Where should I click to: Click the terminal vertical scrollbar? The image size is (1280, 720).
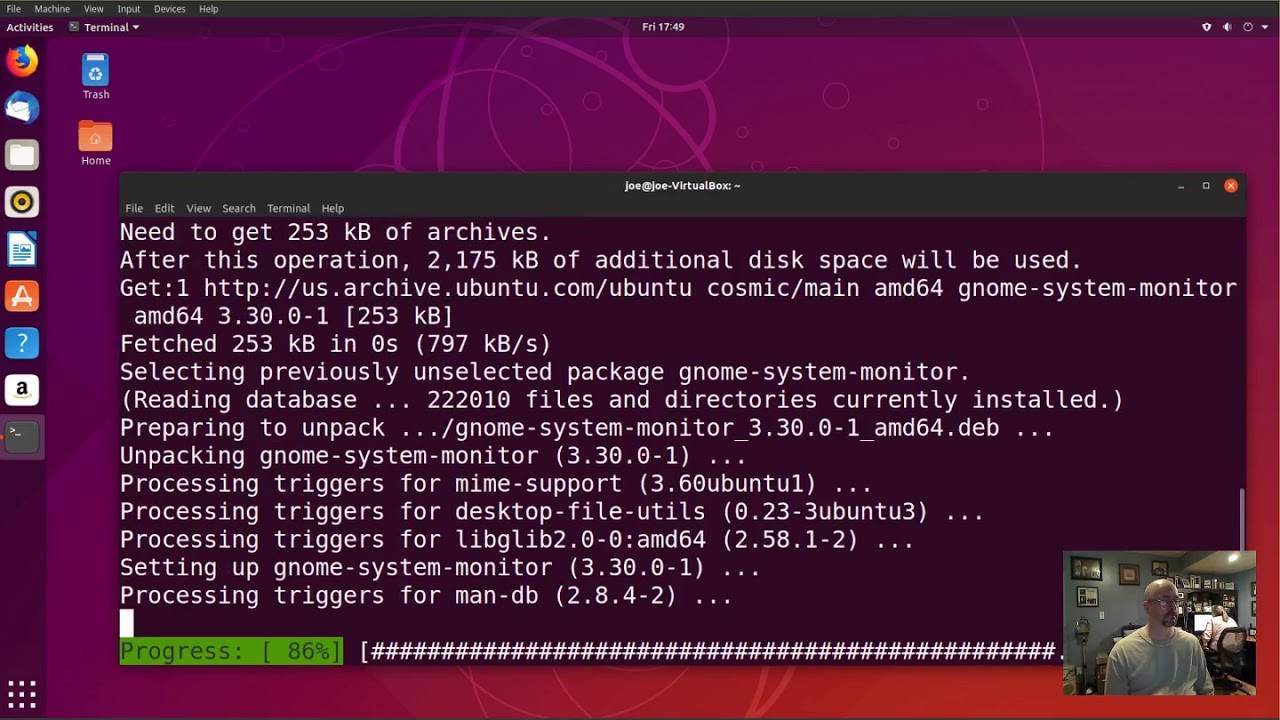point(1242,519)
